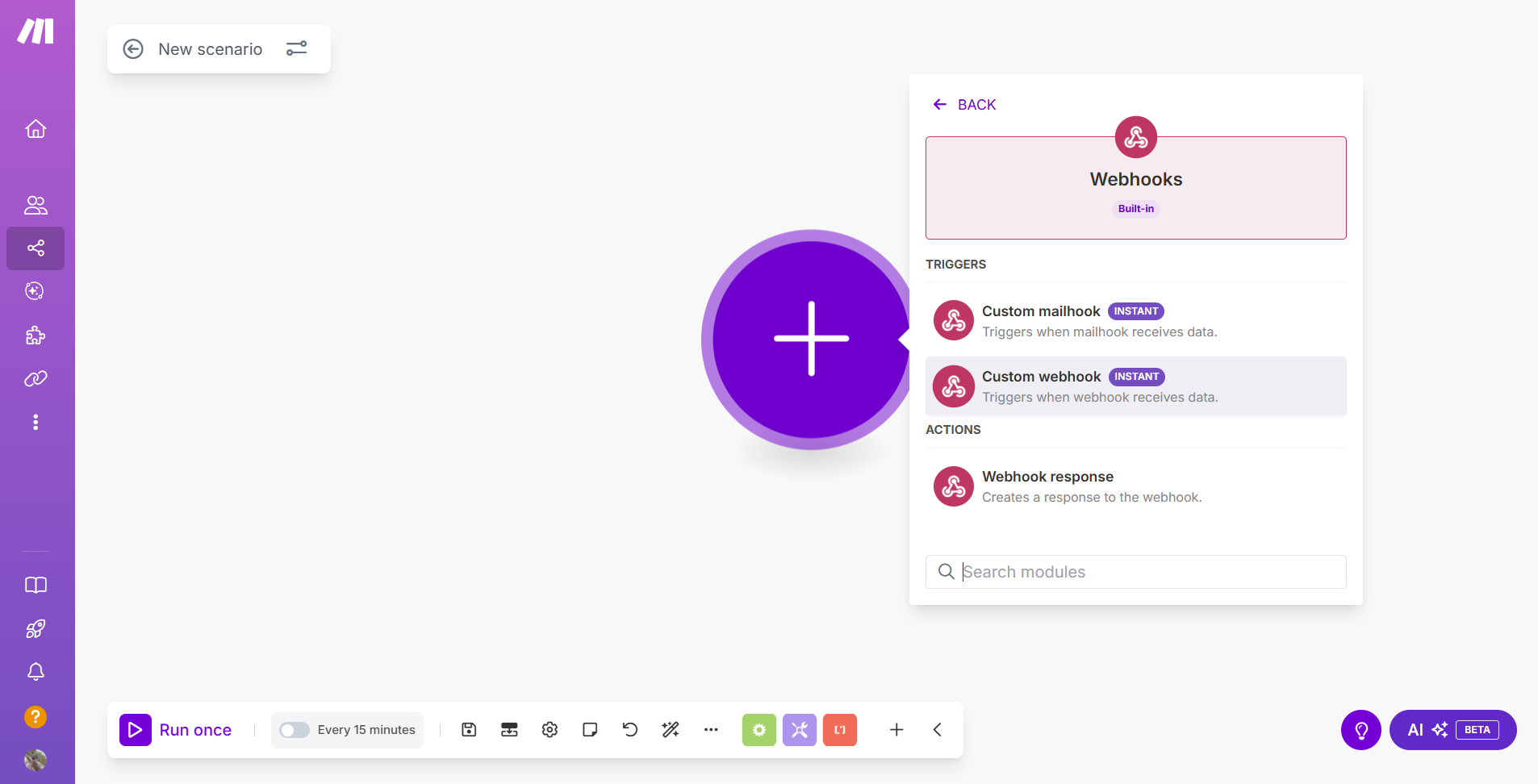Click the Search modules input field
Screen dimensions: 1538x784
(x=1146, y=572)
